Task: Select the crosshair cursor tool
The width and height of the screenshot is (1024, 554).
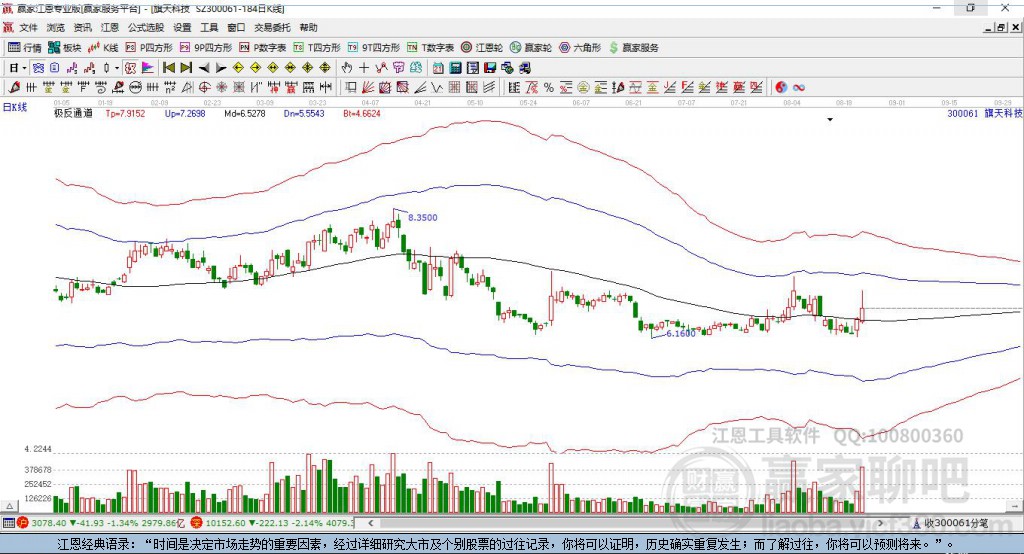Action: pos(364,68)
